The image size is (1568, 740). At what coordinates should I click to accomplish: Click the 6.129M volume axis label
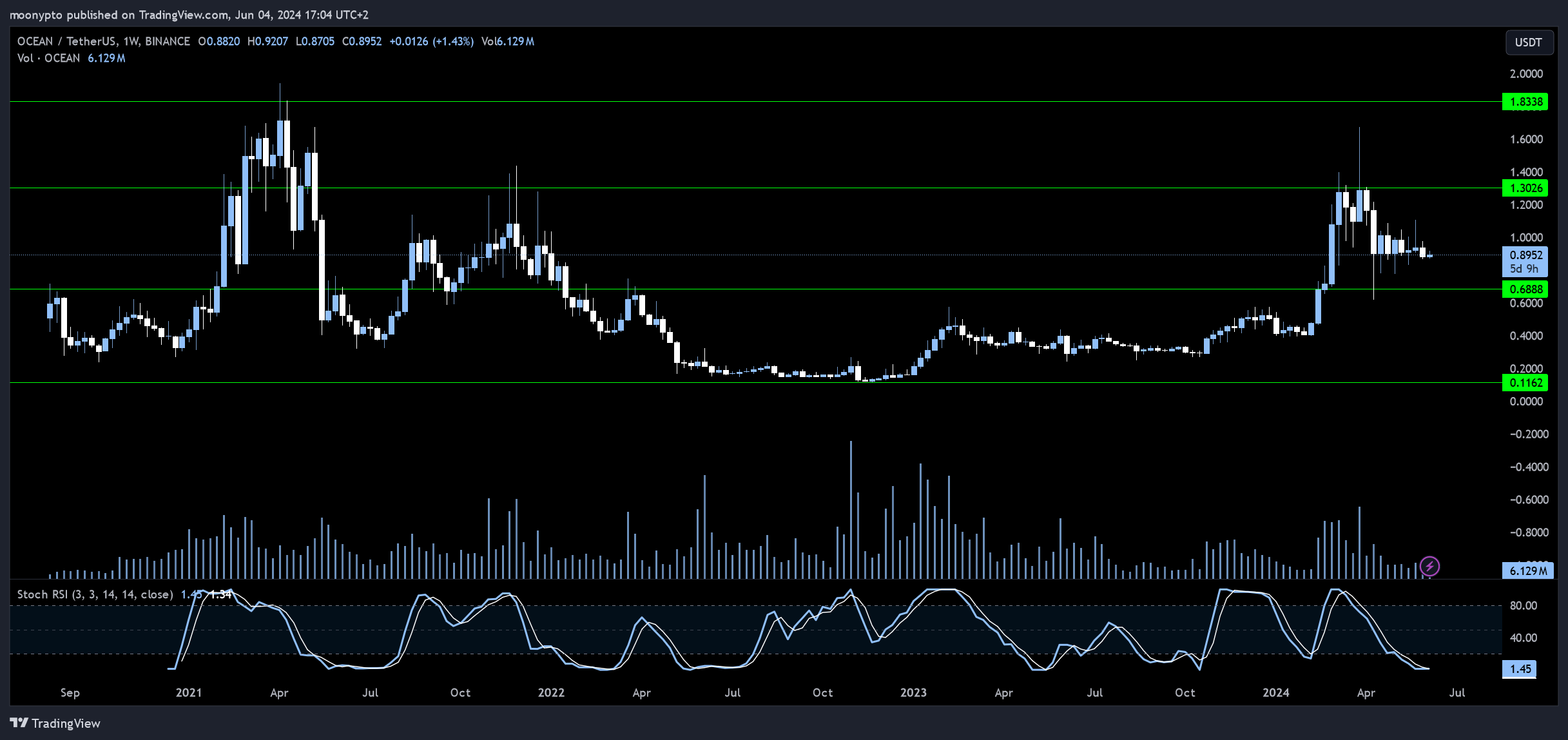pos(1527,570)
